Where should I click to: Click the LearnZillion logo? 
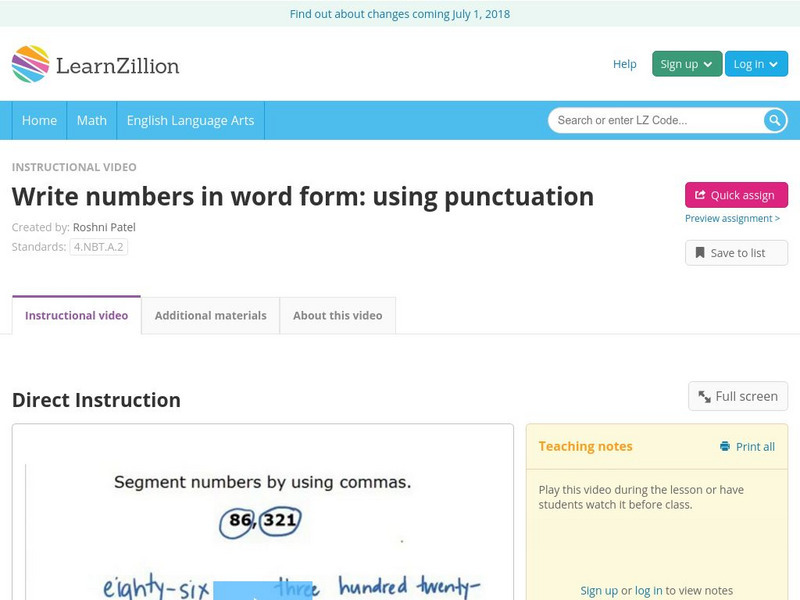[x=97, y=64]
